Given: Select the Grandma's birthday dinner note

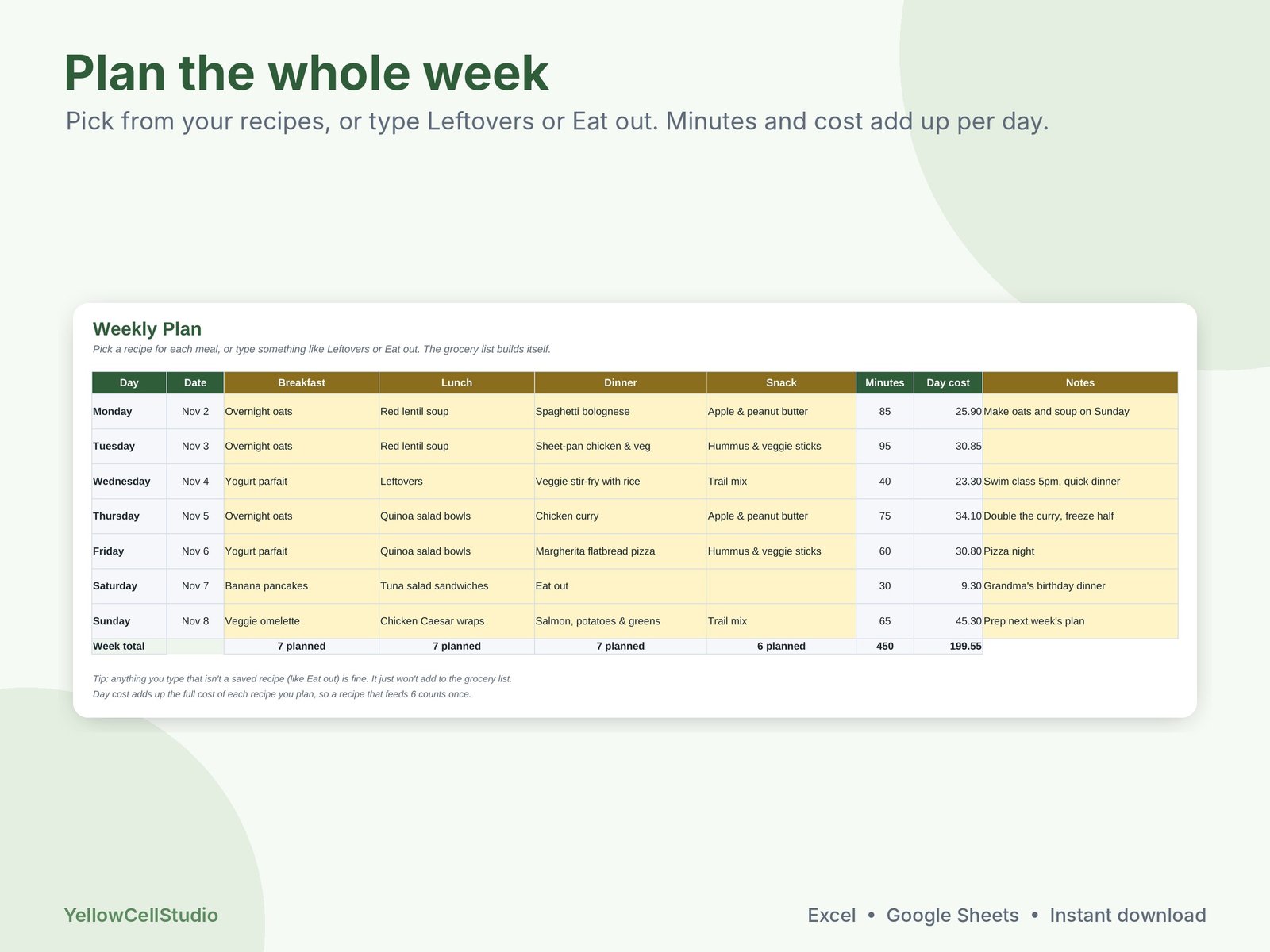Looking at the screenshot, I should click(1080, 585).
